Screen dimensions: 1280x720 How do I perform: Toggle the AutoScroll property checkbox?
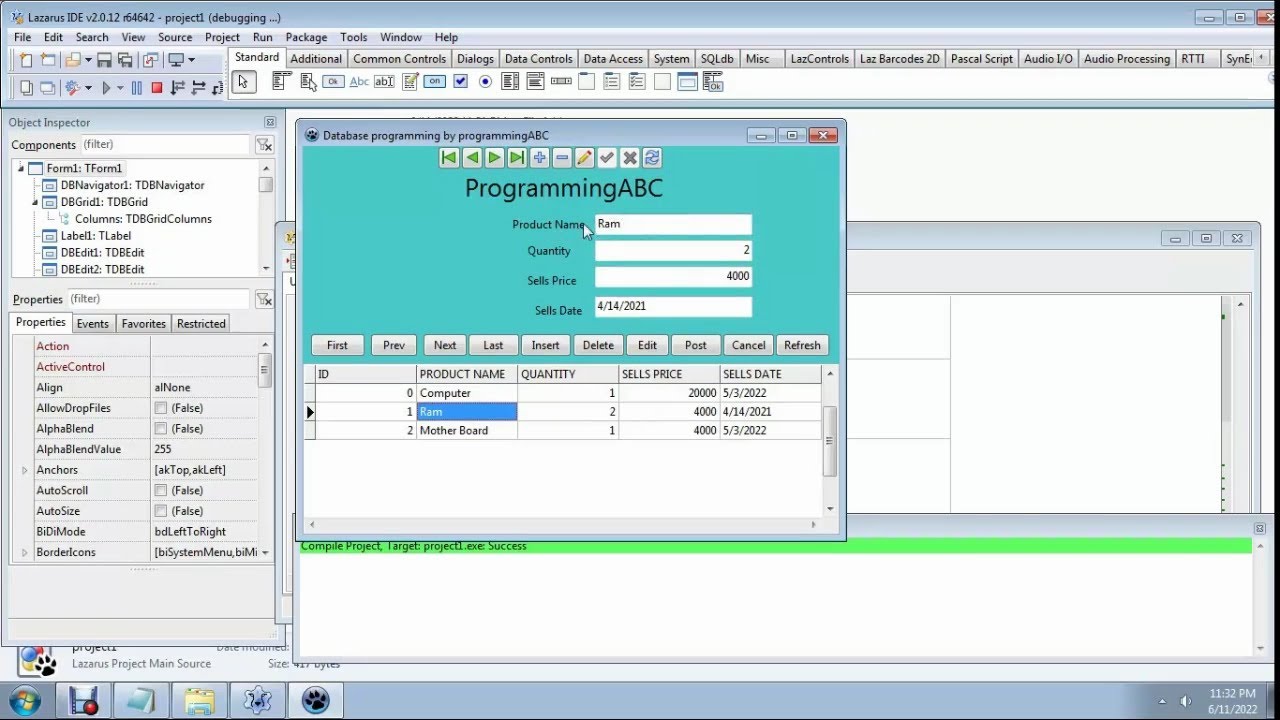click(x=160, y=491)
